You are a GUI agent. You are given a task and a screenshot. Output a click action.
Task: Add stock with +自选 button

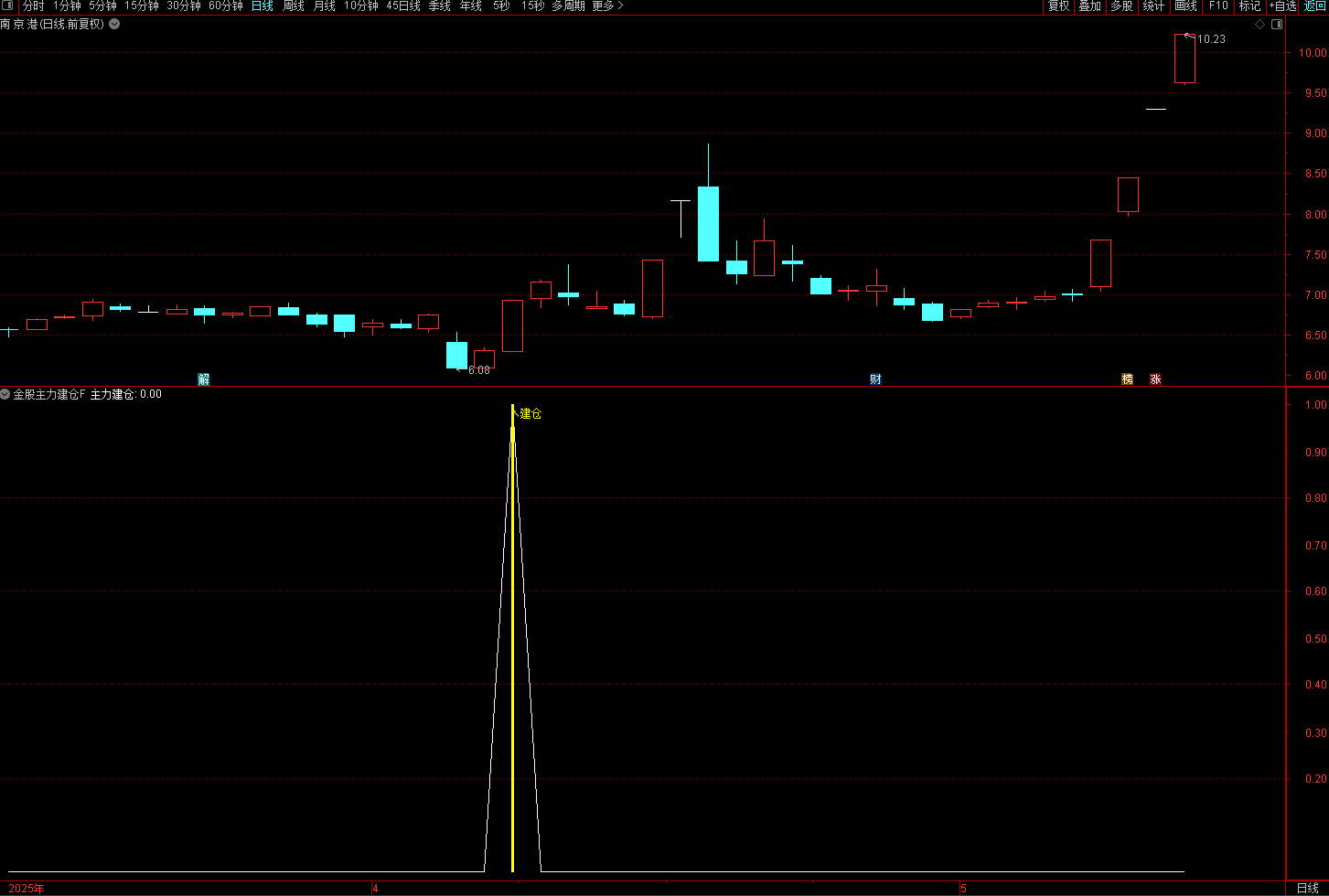pos(1283,6)
